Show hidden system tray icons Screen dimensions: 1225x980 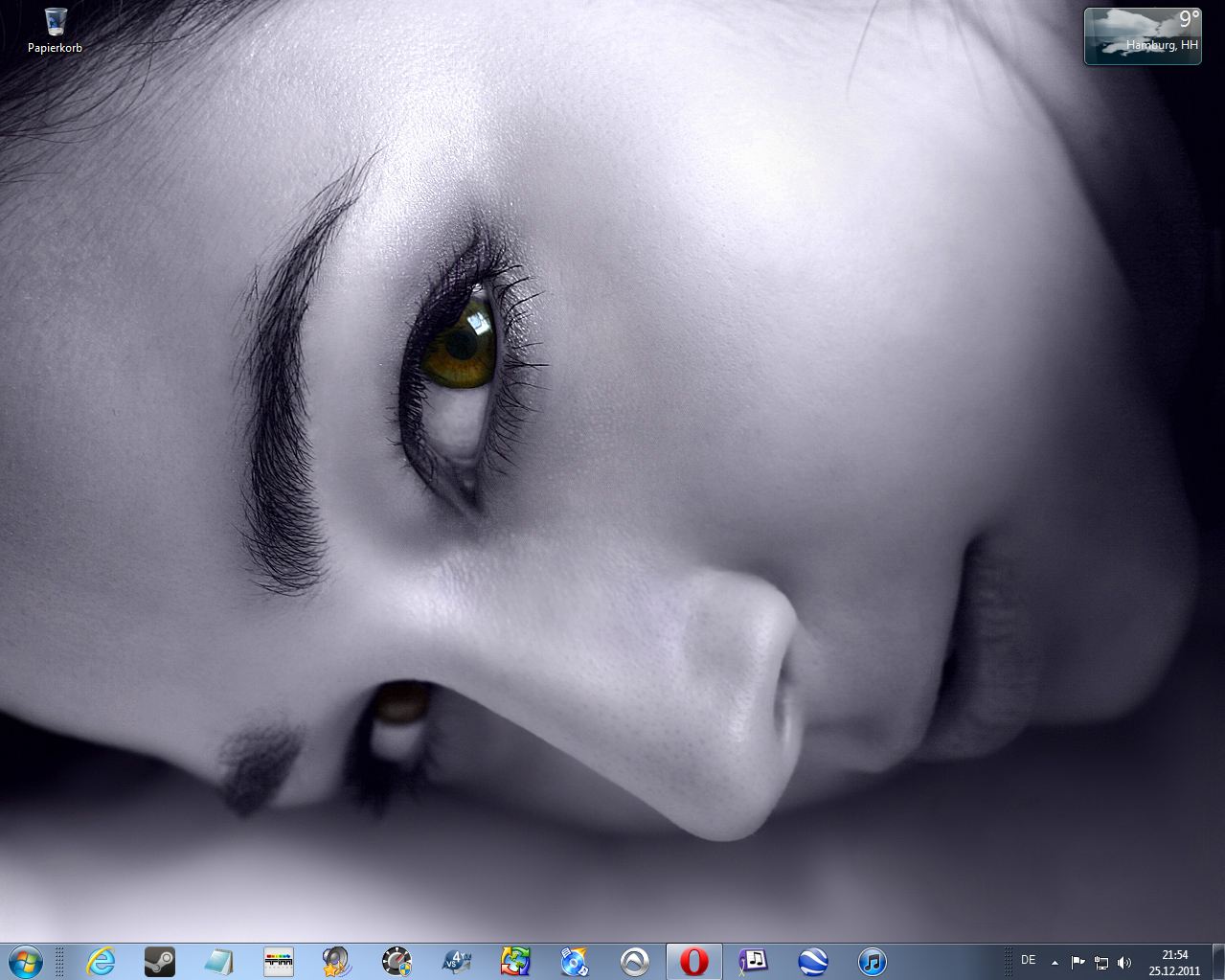pos(1055,962)
